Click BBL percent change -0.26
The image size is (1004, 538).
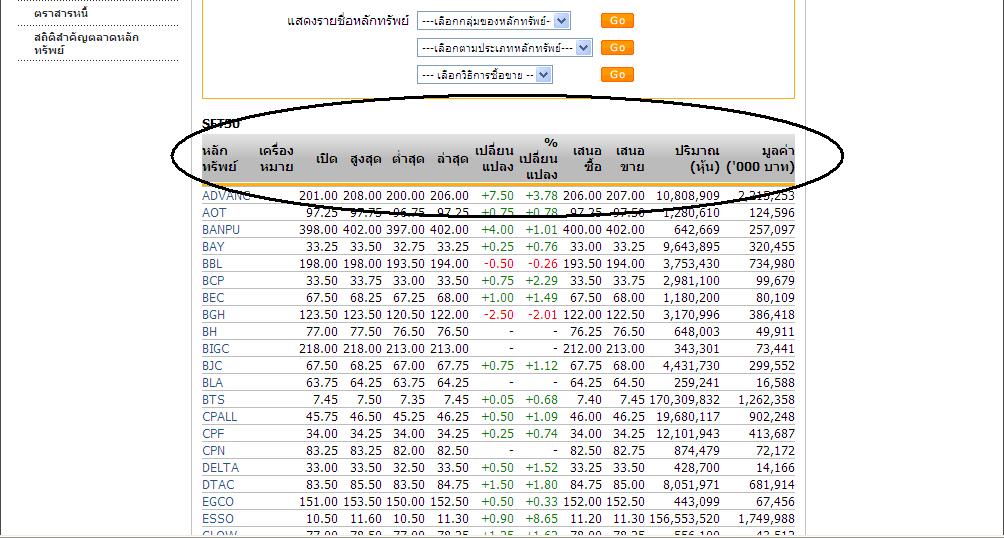tap(542, 263)
